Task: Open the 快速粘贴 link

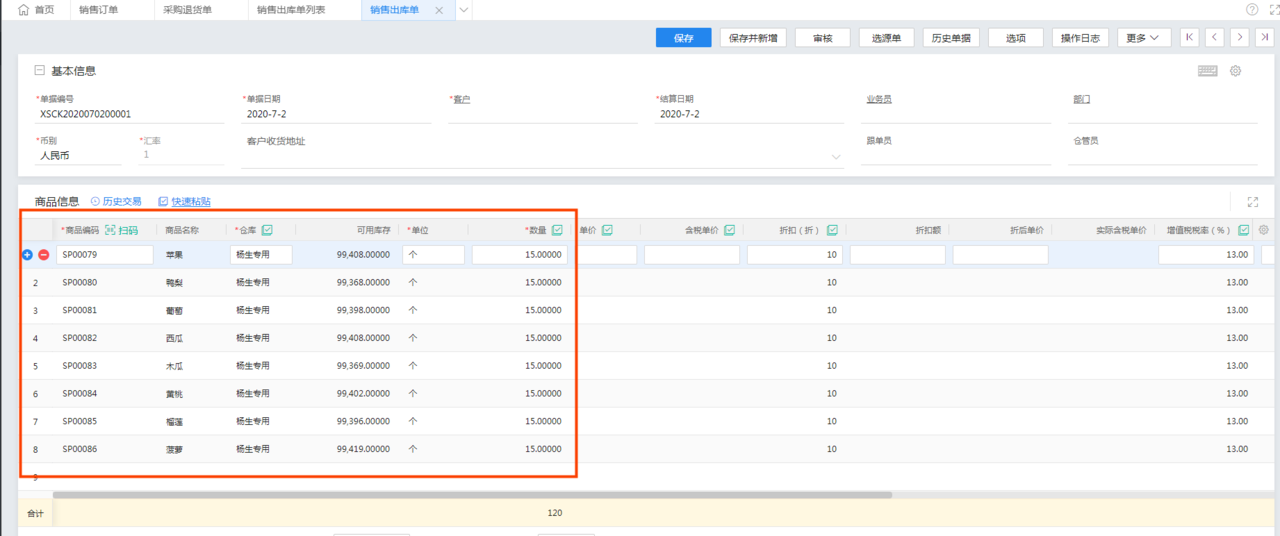Action: tap(184, 202)
